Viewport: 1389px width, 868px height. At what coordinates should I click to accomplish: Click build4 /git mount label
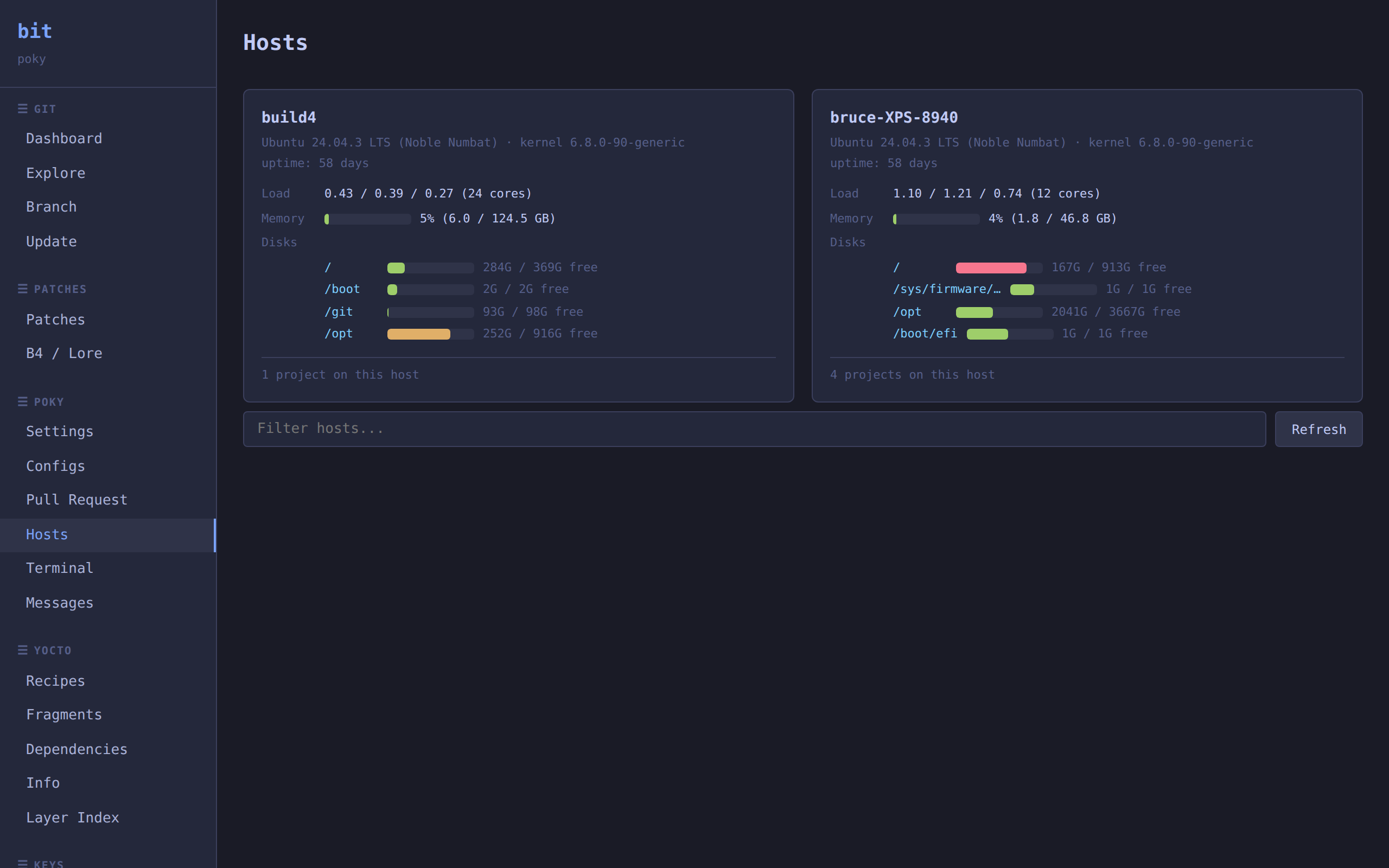[x=339, y=312]
